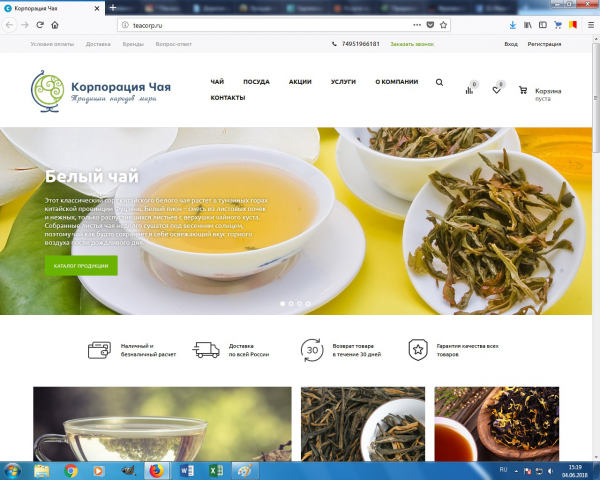Open Word from taskbar

pos(187,471)
